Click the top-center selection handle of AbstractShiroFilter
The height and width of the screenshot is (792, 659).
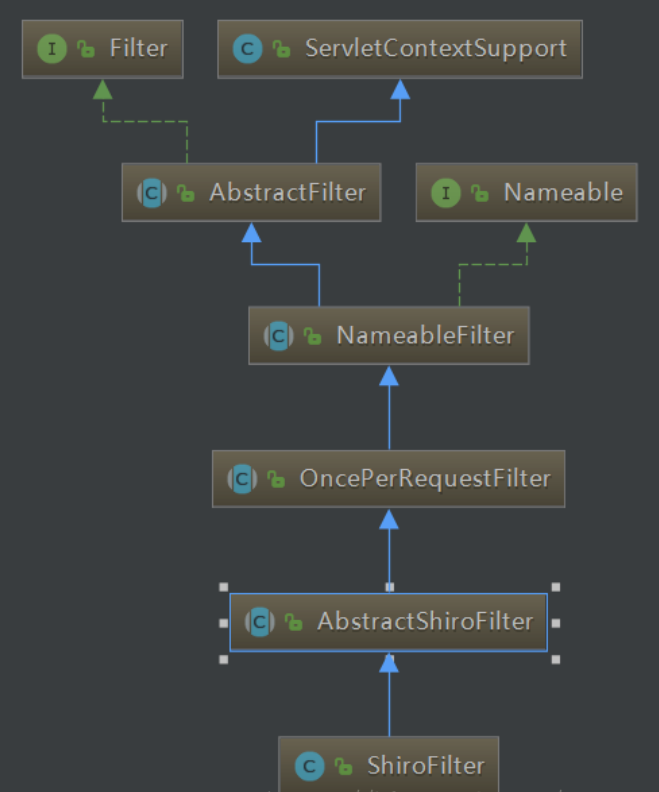389,587
